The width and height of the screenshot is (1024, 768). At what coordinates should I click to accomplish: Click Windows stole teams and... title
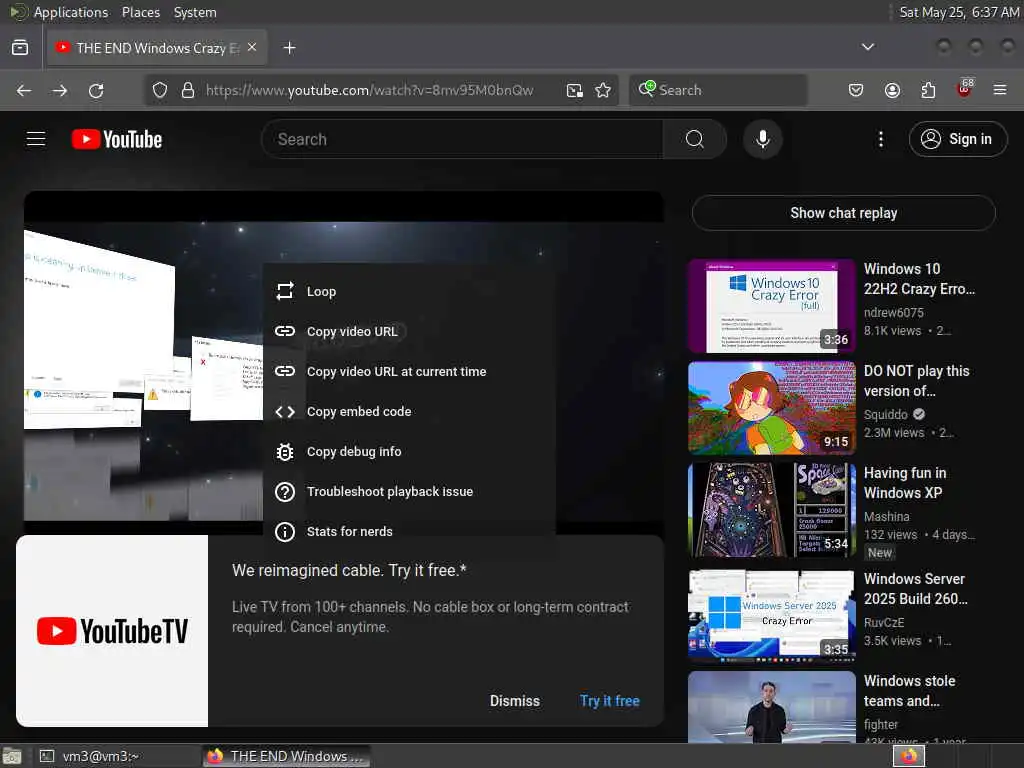910,691
